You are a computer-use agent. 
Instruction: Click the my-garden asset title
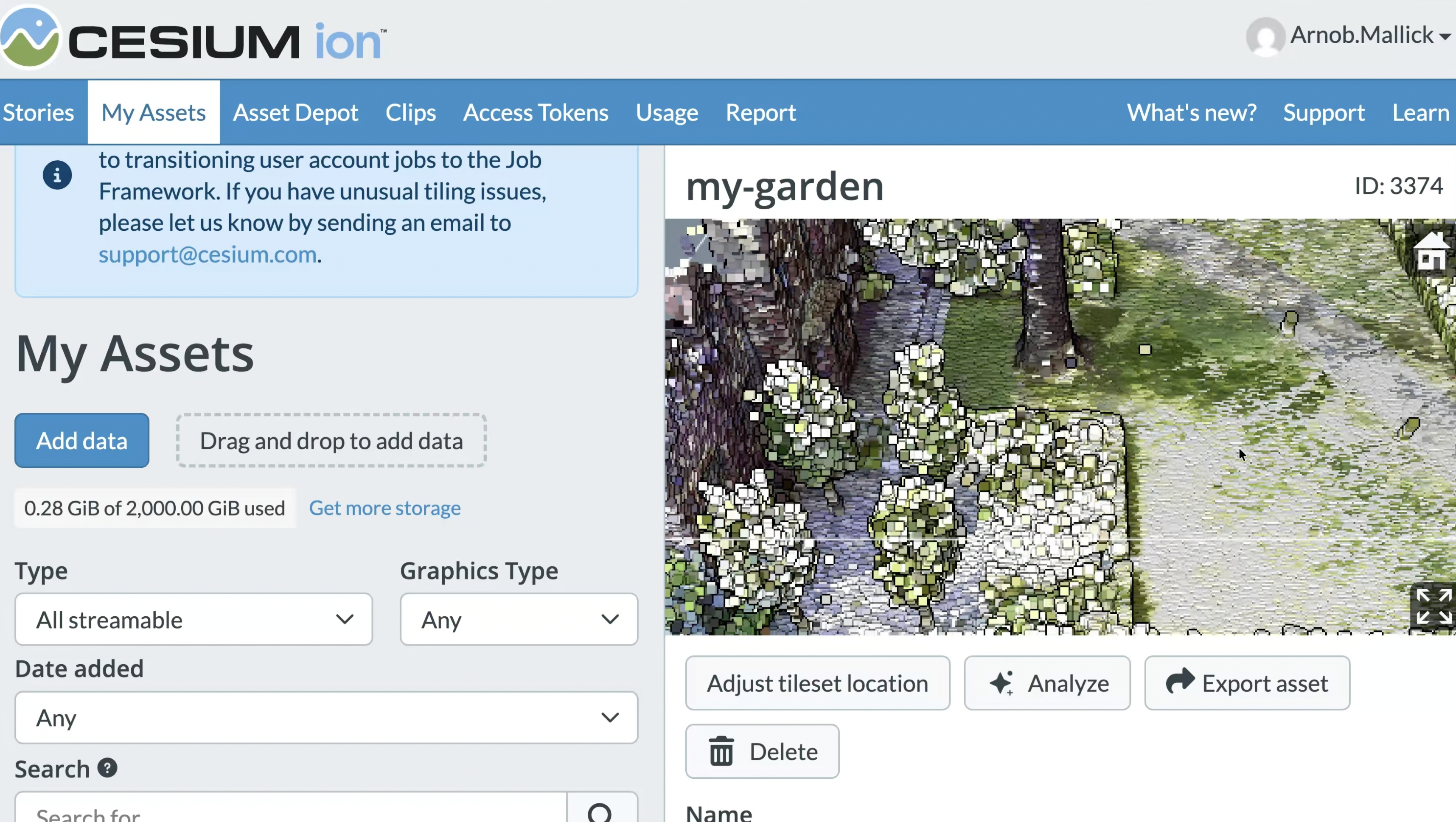(x=785, y=187)
